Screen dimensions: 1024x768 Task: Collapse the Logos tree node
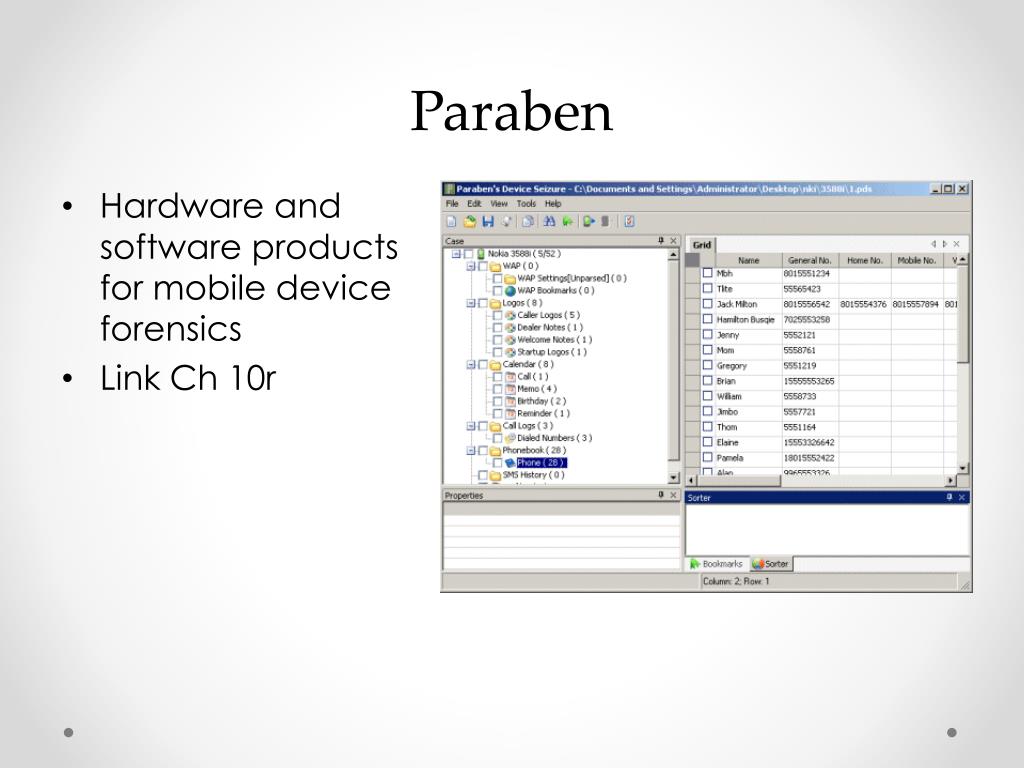click(x=471, y=303)
